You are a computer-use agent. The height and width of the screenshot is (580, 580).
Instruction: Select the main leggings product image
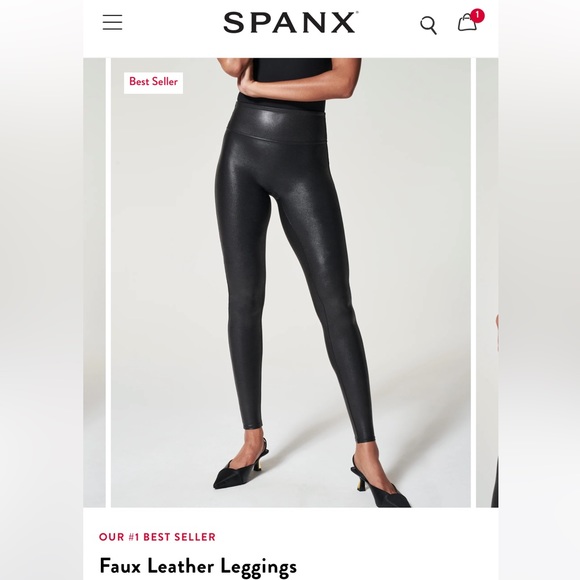291,283
